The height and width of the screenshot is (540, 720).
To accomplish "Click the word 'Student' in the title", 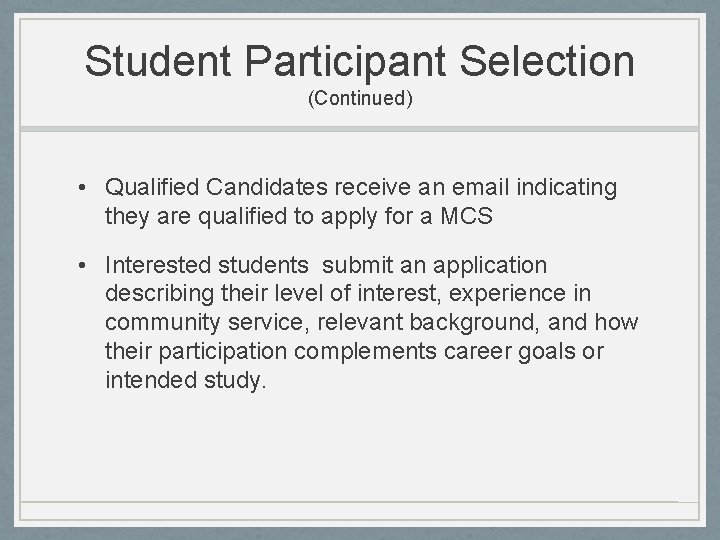I will [x=158, y=60].
